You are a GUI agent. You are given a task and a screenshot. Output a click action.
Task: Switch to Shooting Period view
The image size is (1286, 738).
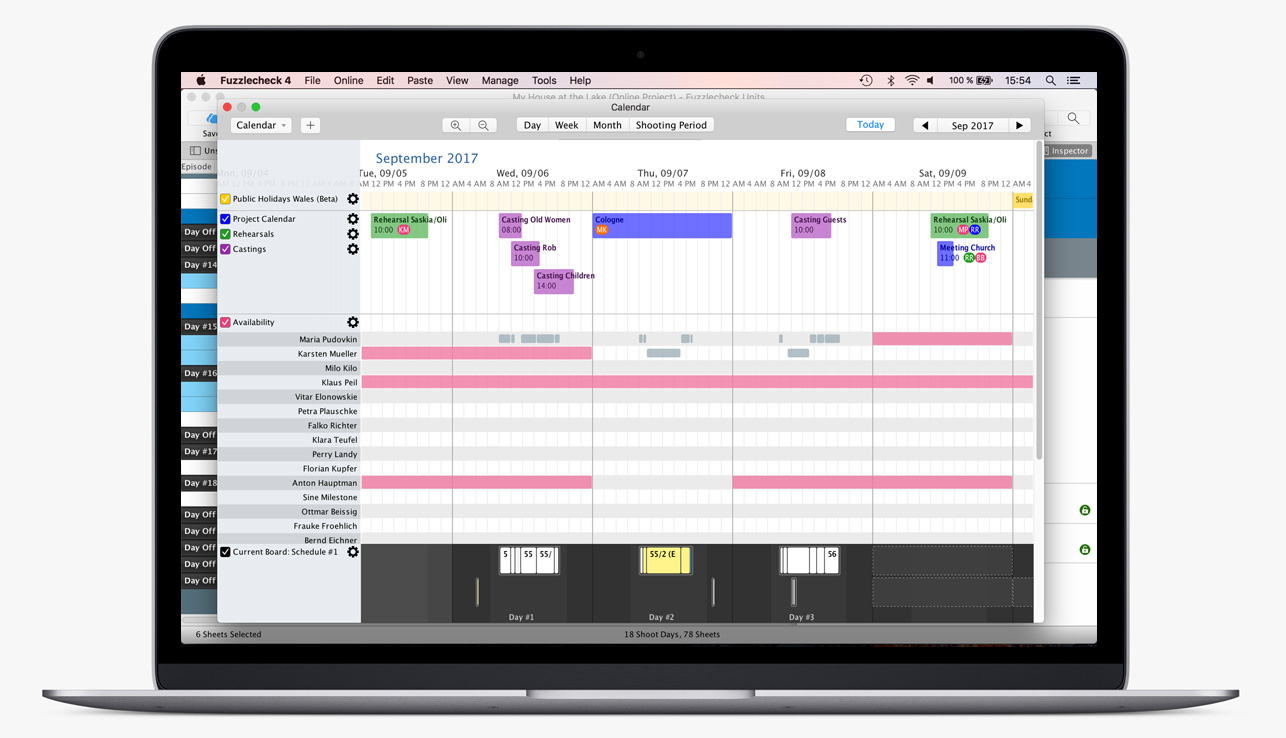(x=671, y=125)
